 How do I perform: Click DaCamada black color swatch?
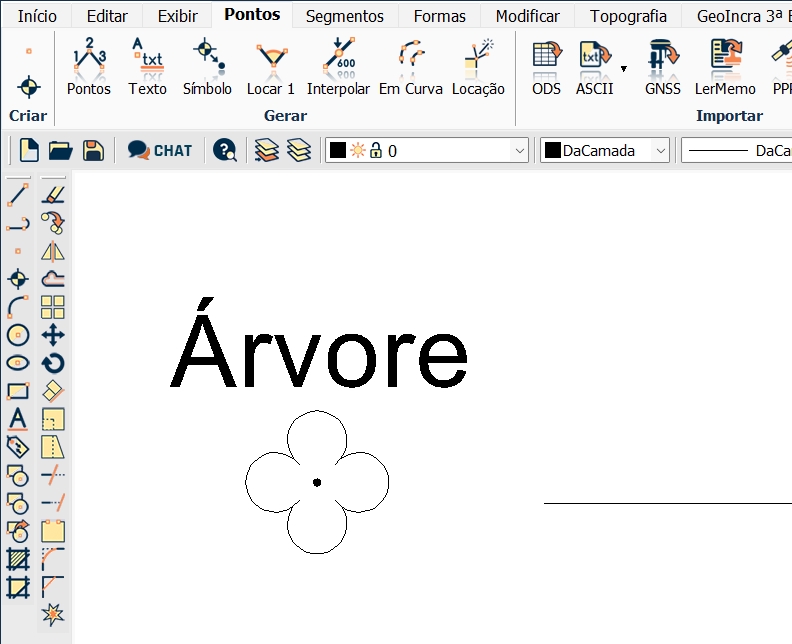click(x=553, y=151)
